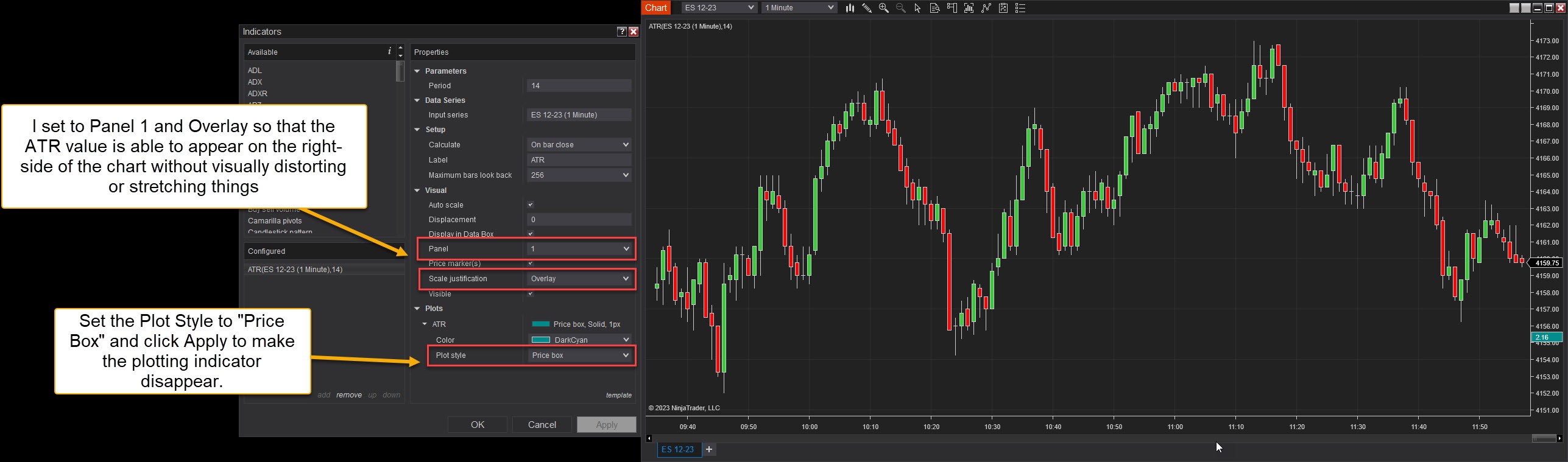
Task: Open the Strategies icon in chart toolbar
Action: point(1003,8)
